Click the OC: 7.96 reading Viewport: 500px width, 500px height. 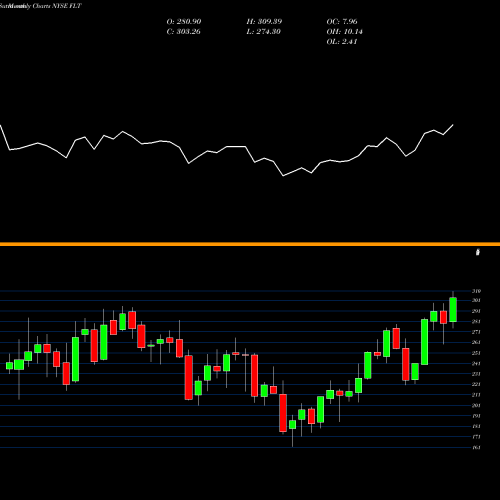tap(342, 21)
